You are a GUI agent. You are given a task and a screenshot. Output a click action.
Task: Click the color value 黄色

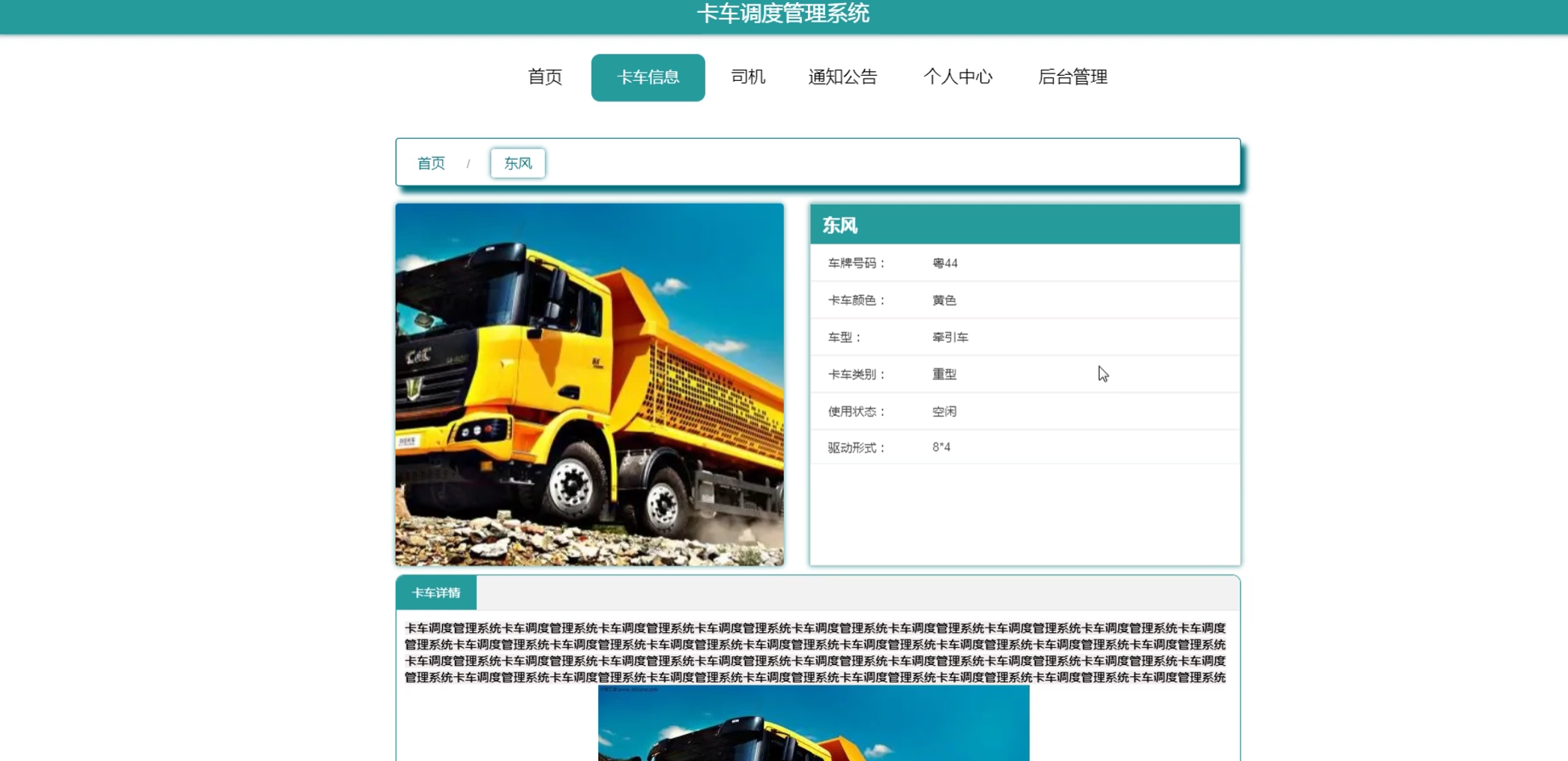(x=944, y=301)
